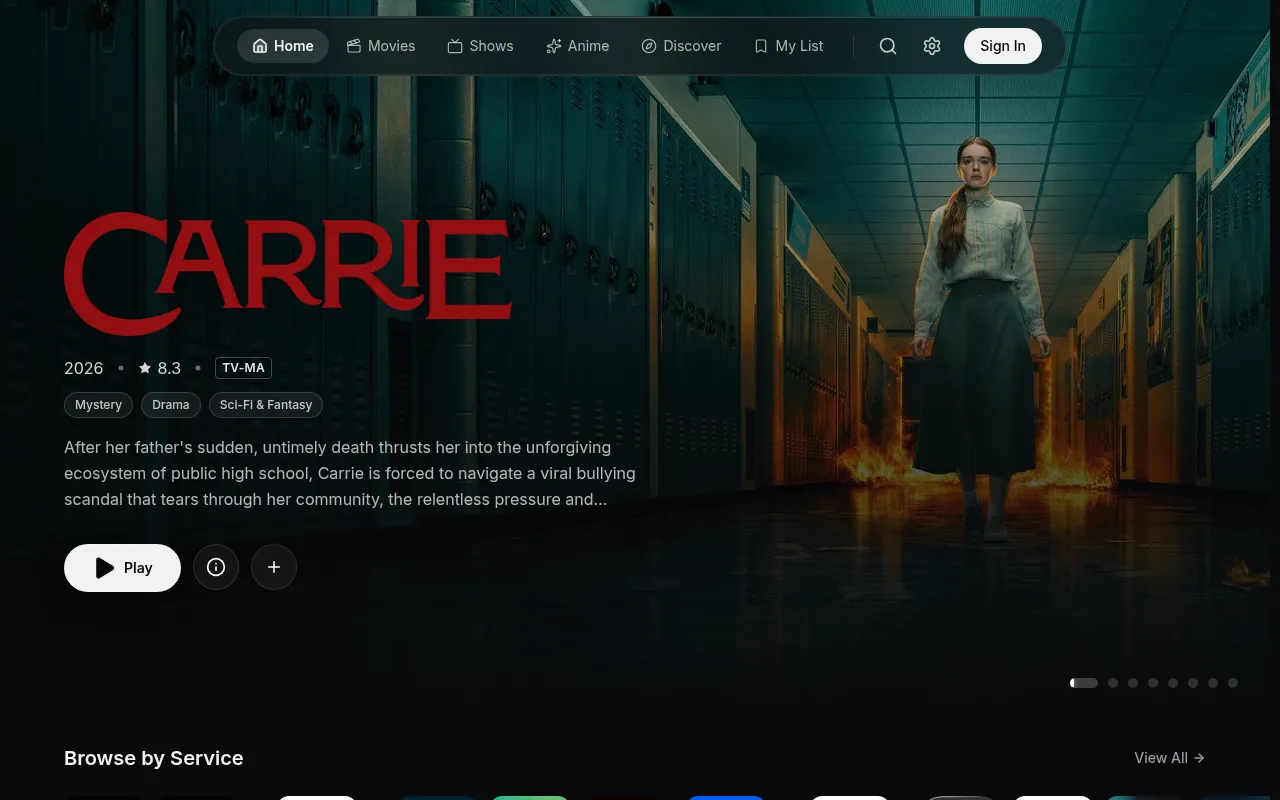
Task: Jump to last carousel slide dot
Action: 1233,683
